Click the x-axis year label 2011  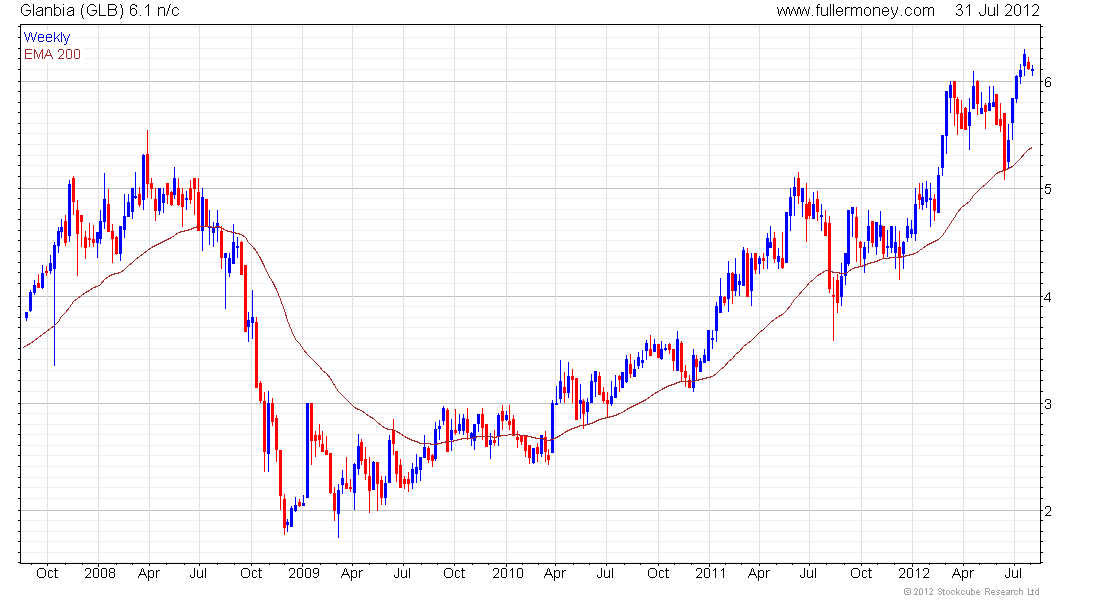tap(711, 573)
